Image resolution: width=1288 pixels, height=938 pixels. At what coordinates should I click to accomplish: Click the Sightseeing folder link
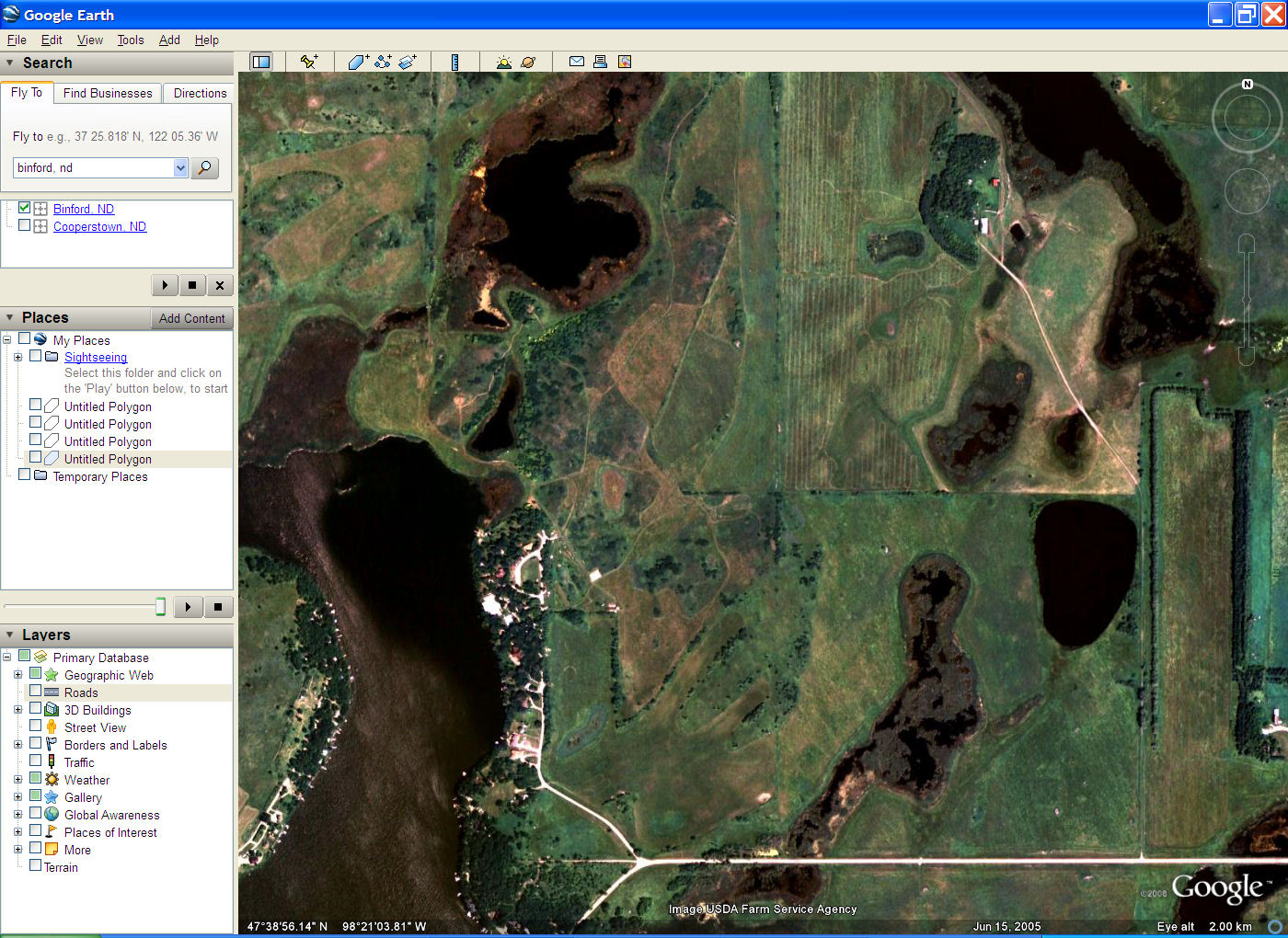(x=96, y=357)
